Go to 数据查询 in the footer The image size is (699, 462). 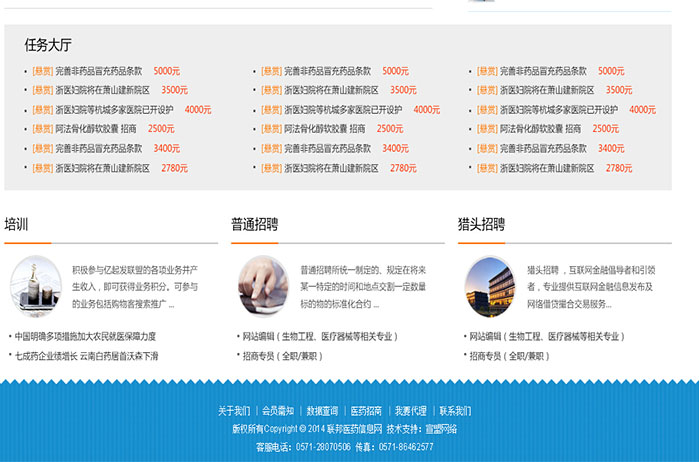tap(322, 411)
